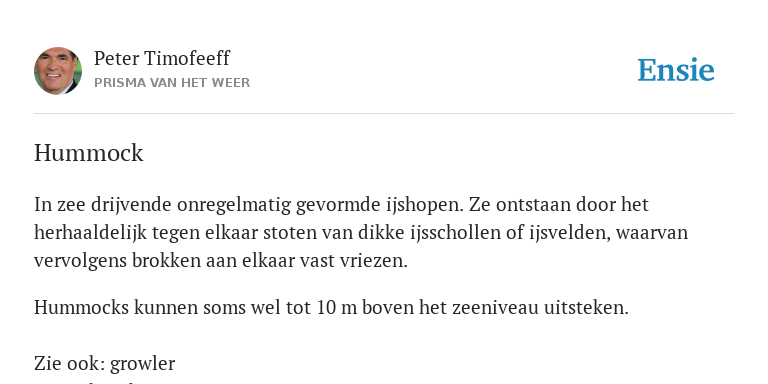Click the 'Zie ook:' label
The height and width of the screenshot is (384, 768).
point(70,363)
